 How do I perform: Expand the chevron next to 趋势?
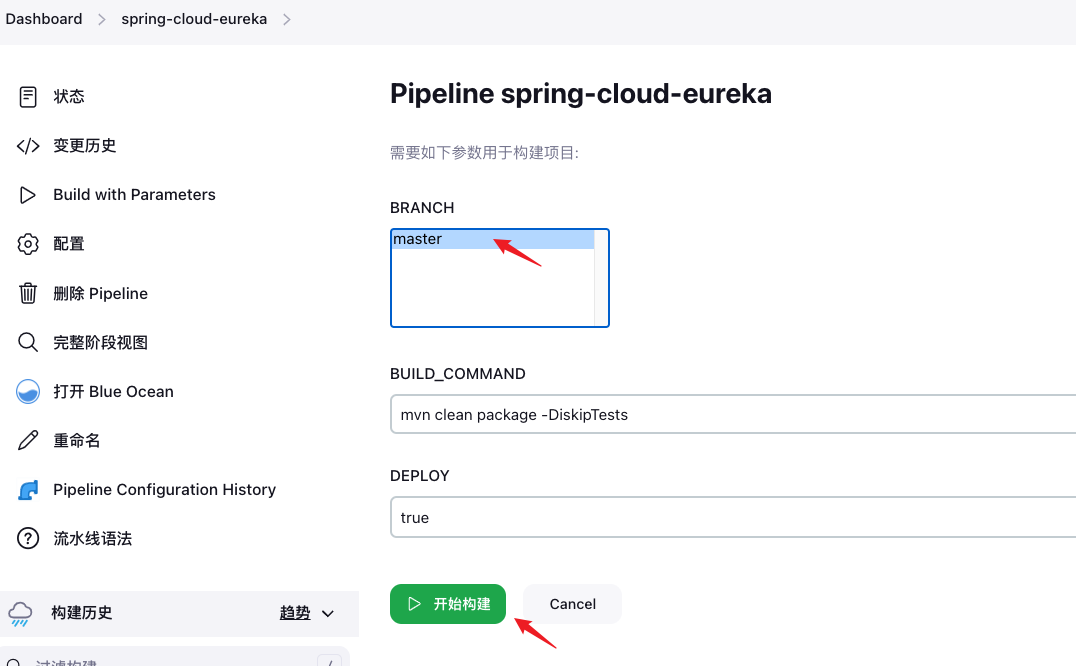328,614
